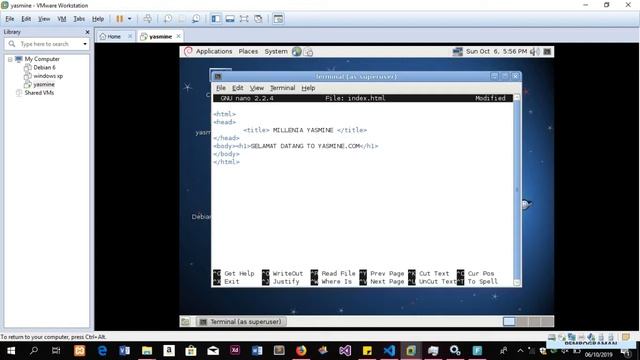Open Microsoft Store from taskbar
The image size is (640, 360).
tap(191, 351)
